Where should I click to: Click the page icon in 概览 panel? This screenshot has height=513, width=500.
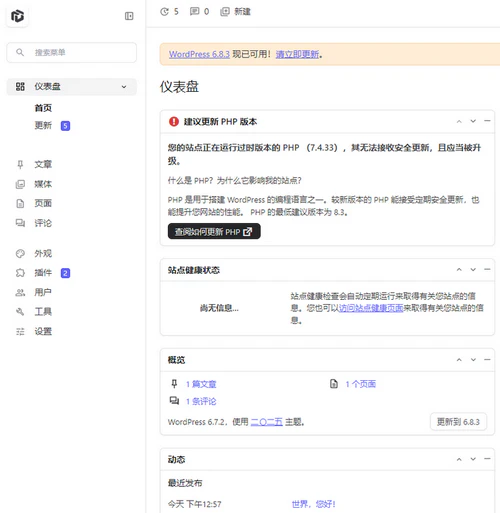[x=334, y=384]
